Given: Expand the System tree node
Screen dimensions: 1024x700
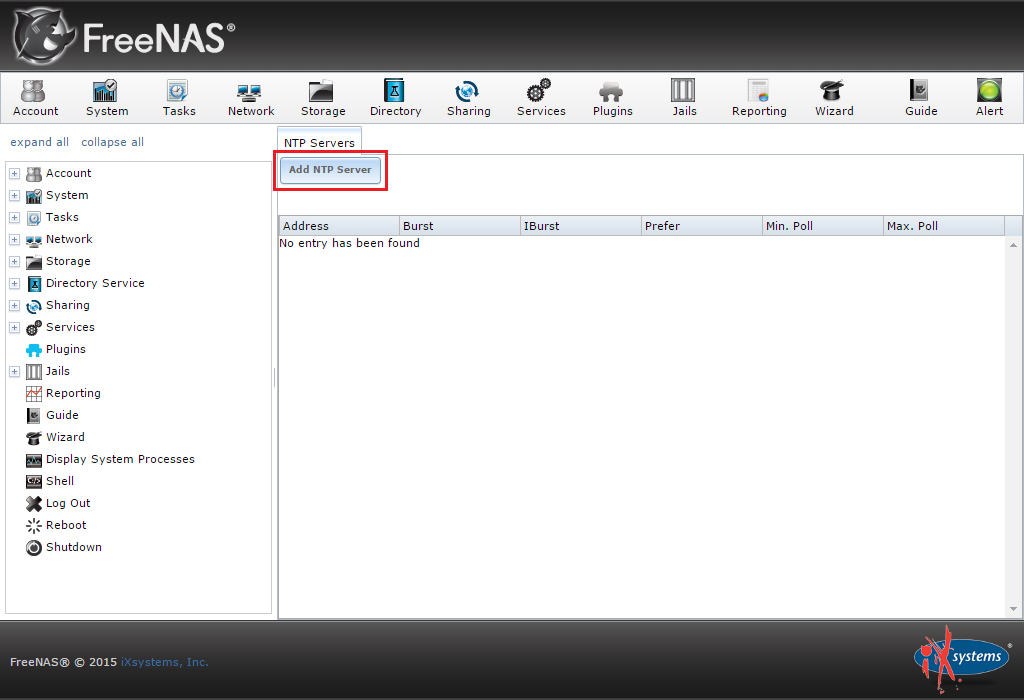Looking at the screenshot, I should coord(14,196).
